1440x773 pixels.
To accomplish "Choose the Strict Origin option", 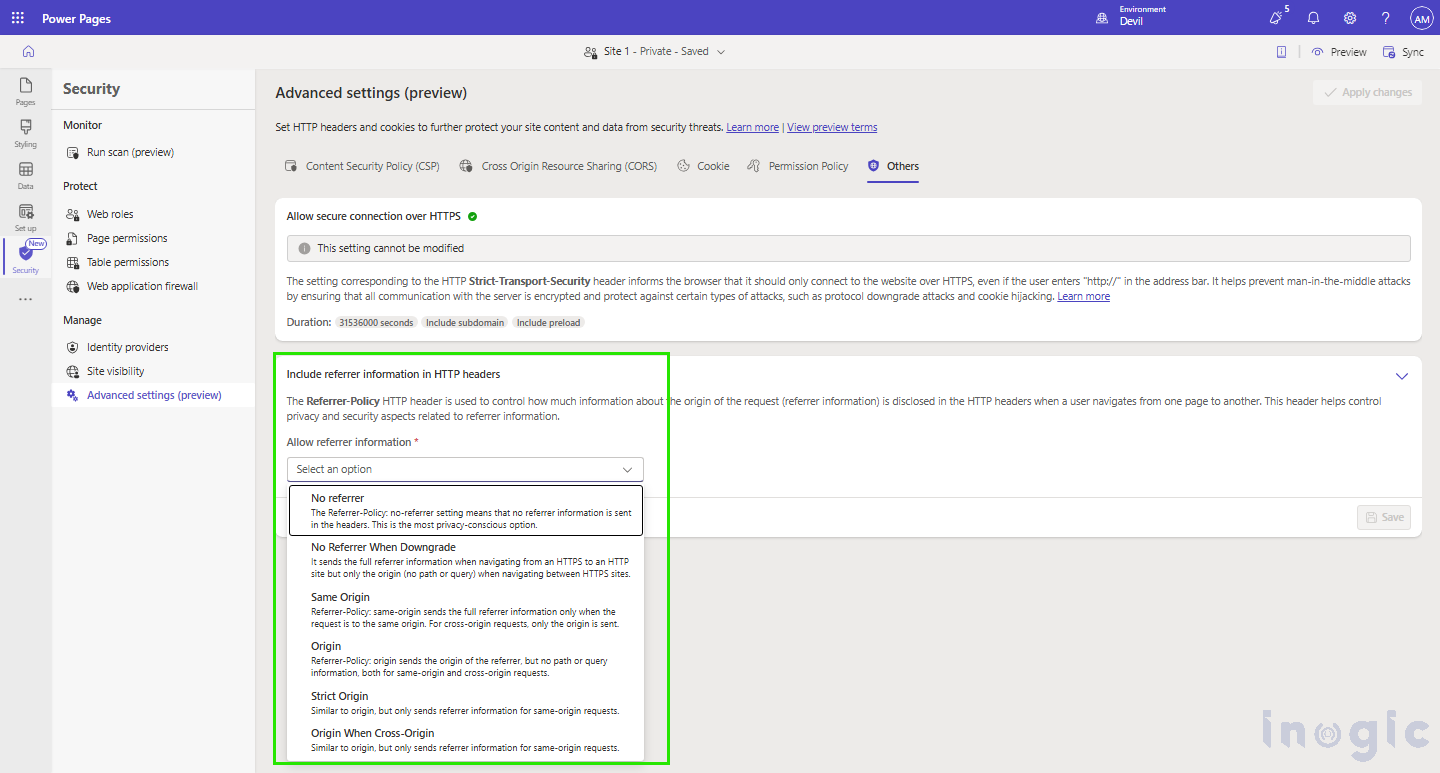I will tap(466, 703).
